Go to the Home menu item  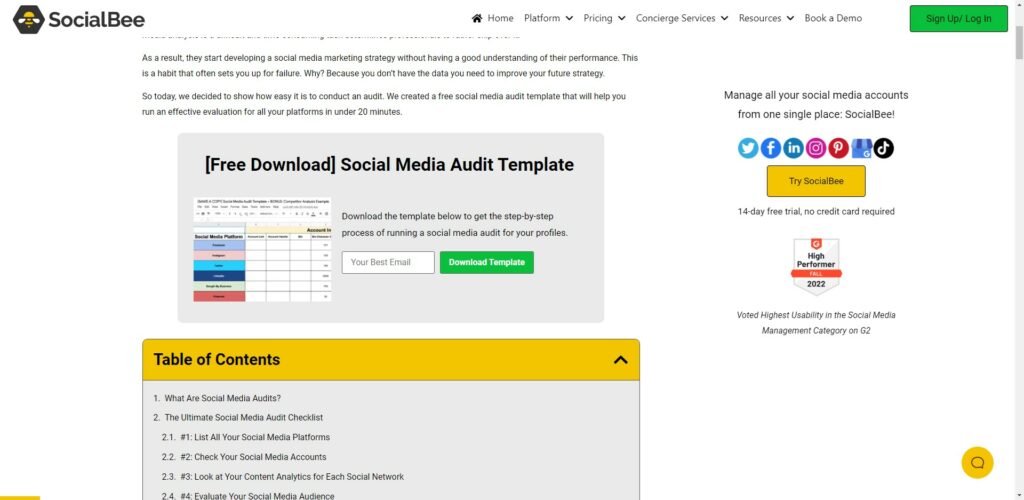tap(500, 18)
